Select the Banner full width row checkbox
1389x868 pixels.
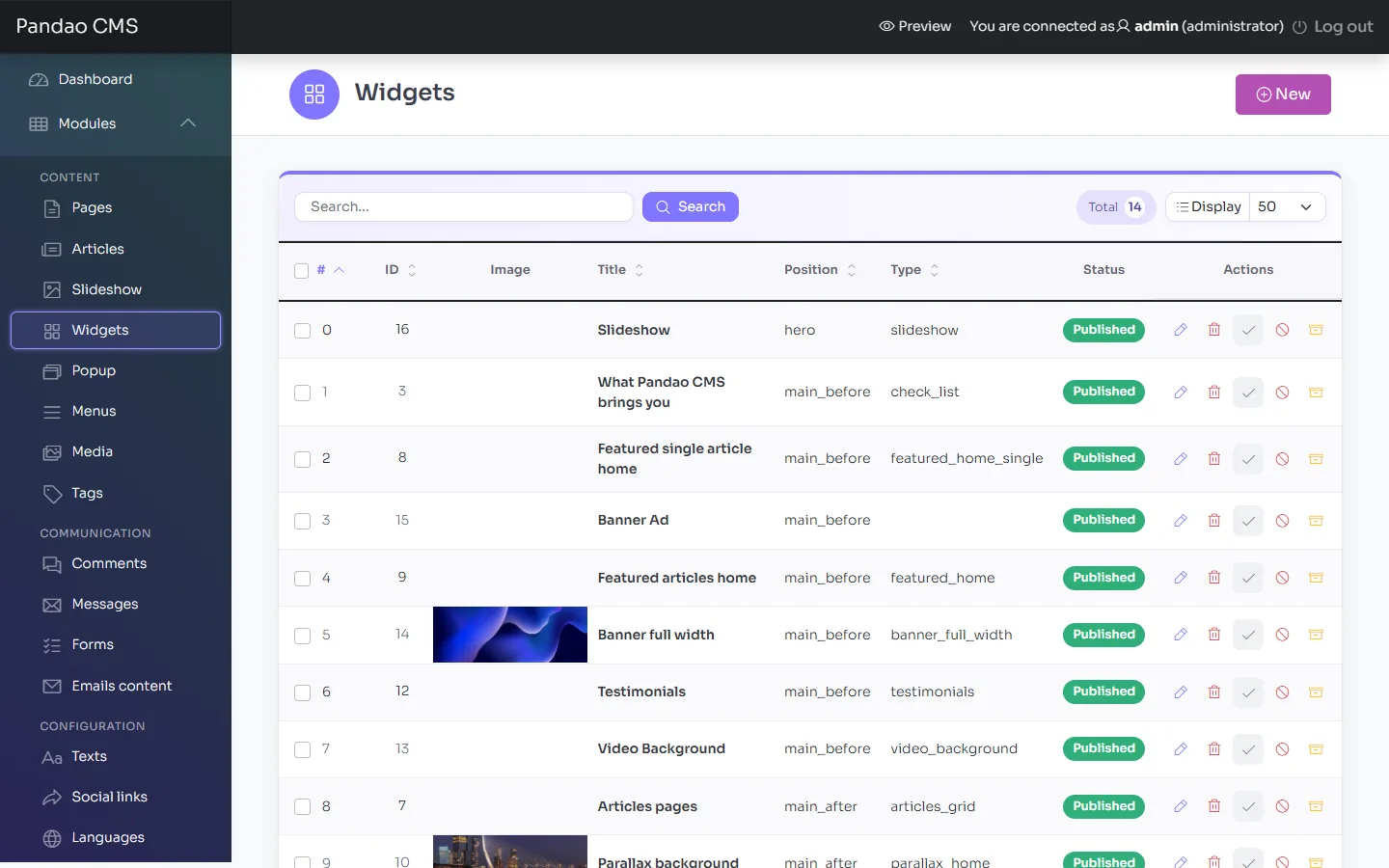[x=302, y=636]
